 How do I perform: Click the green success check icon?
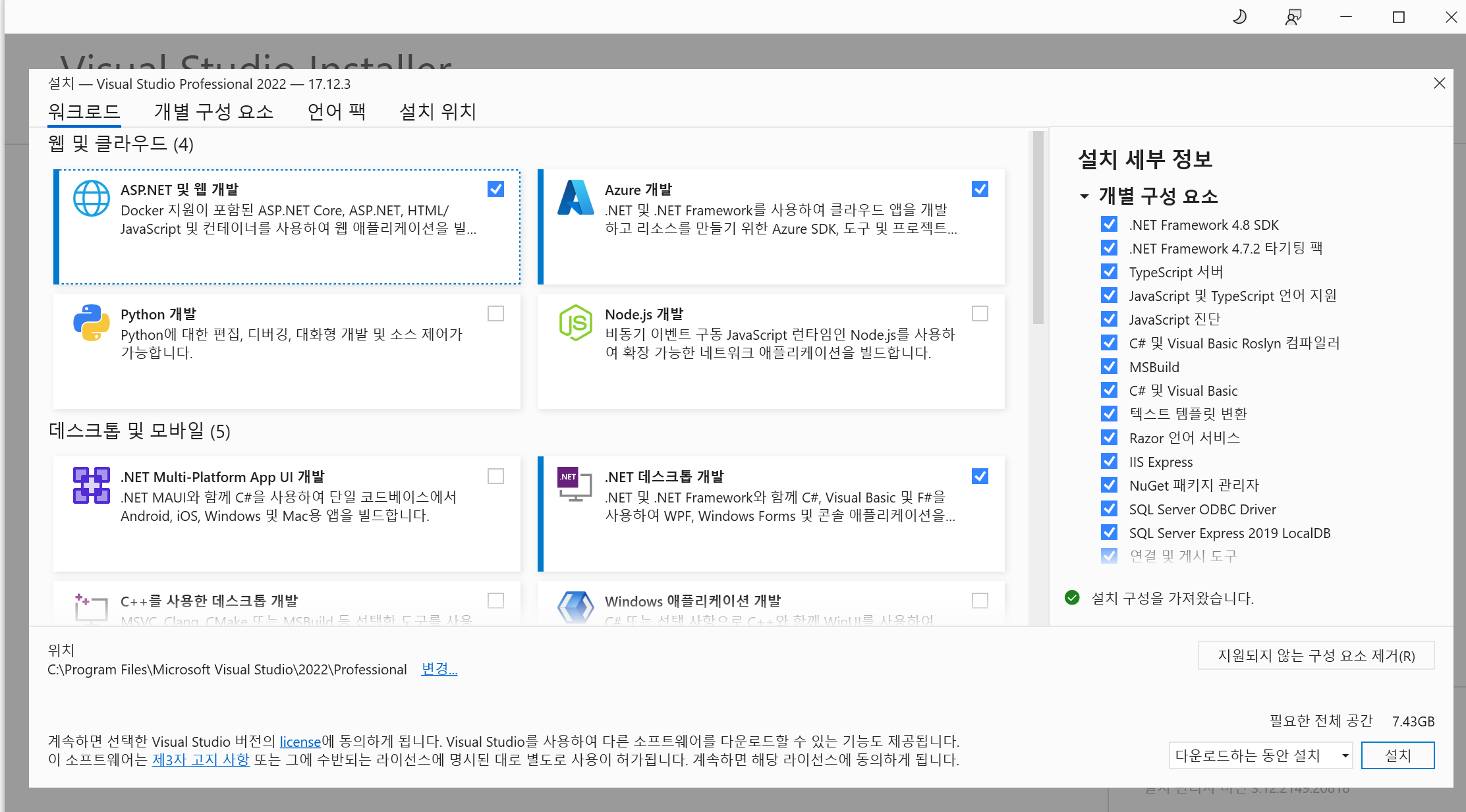pos(1072,597)
